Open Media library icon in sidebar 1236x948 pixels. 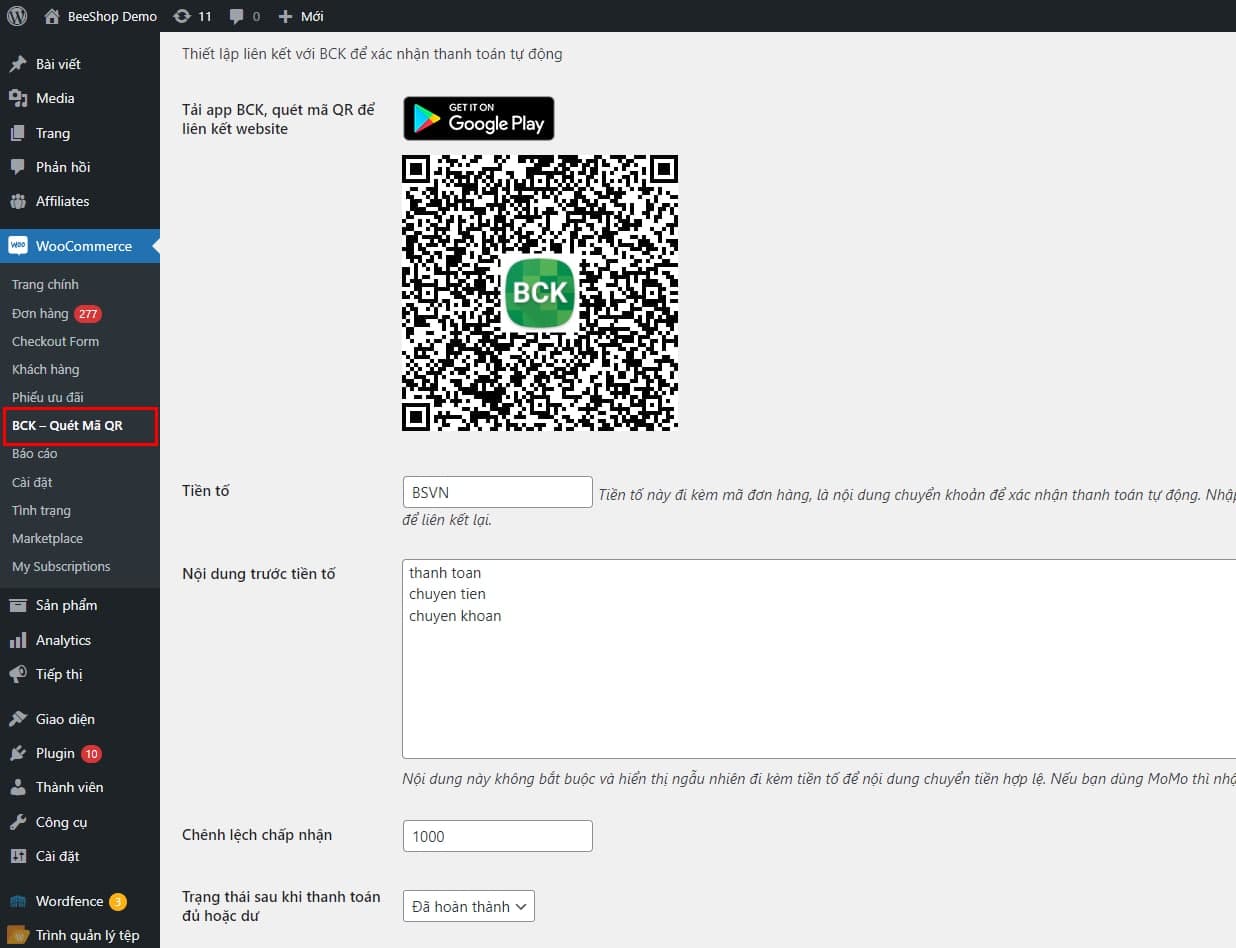[x=18, y=98]
